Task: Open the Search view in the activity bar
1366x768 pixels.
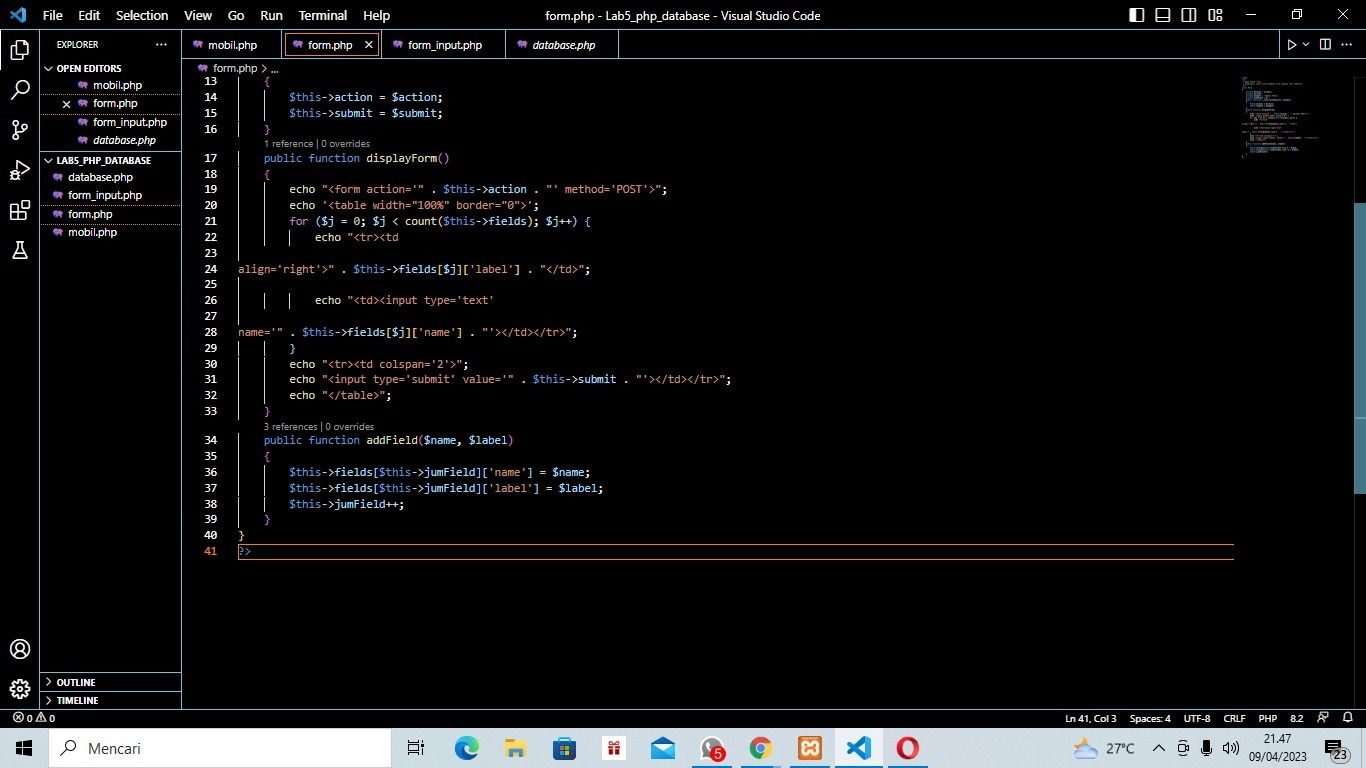Action: coord(19,89)
